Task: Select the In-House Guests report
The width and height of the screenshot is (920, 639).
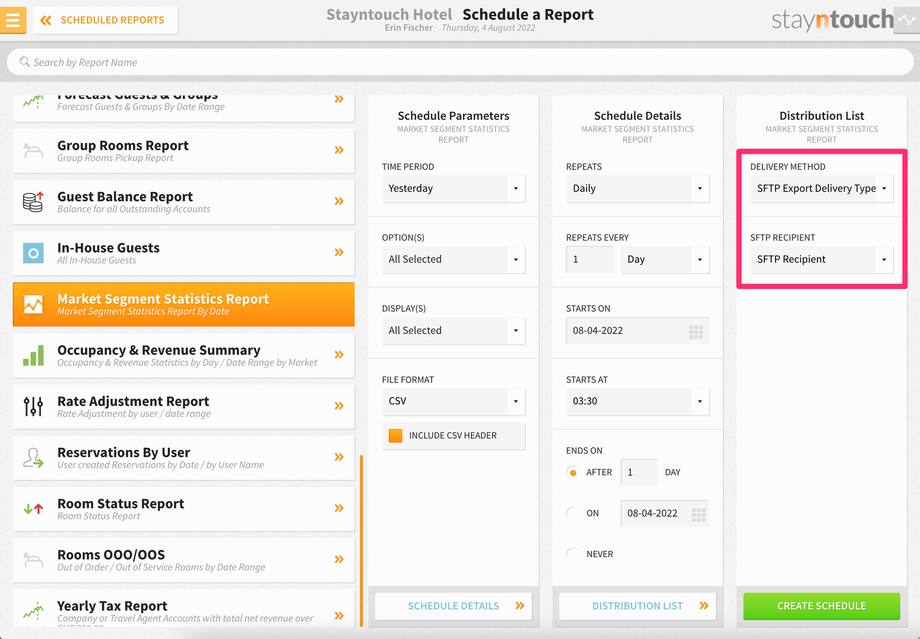Action: (184, 253)
